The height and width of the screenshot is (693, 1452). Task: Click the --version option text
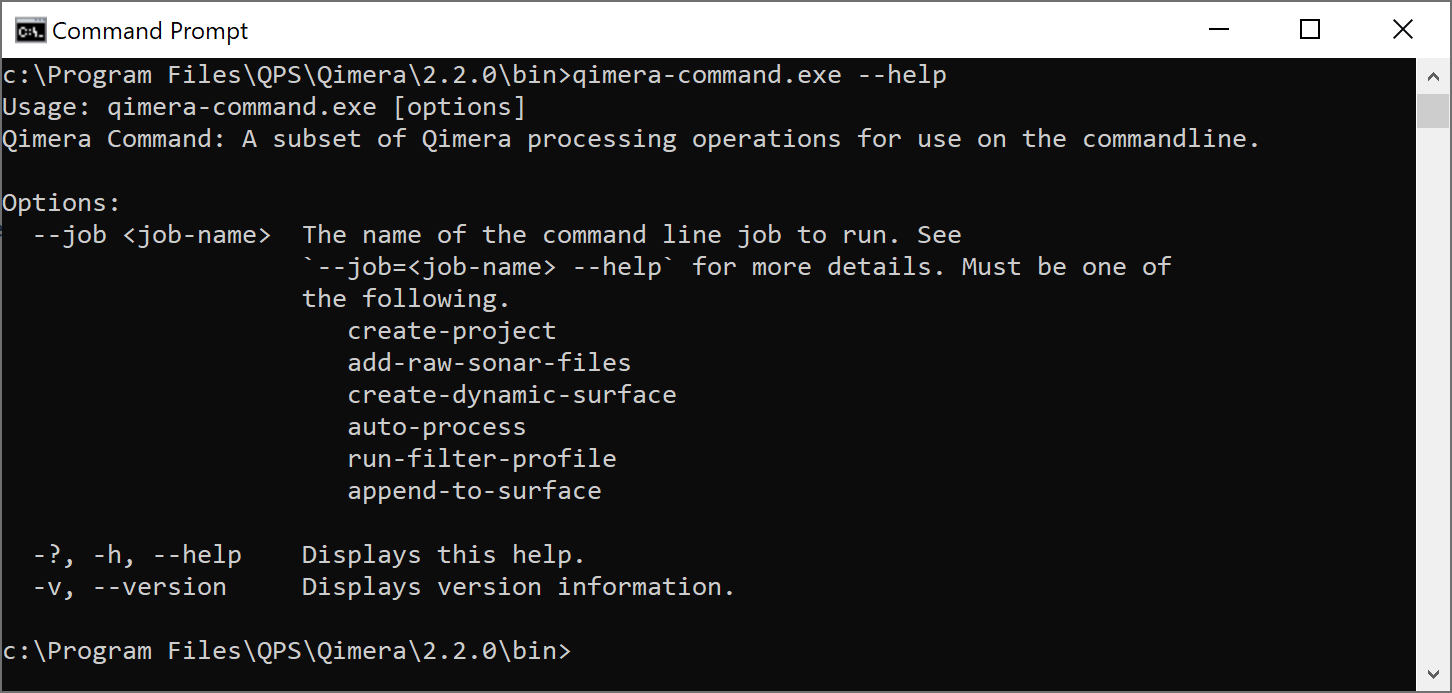159,587
